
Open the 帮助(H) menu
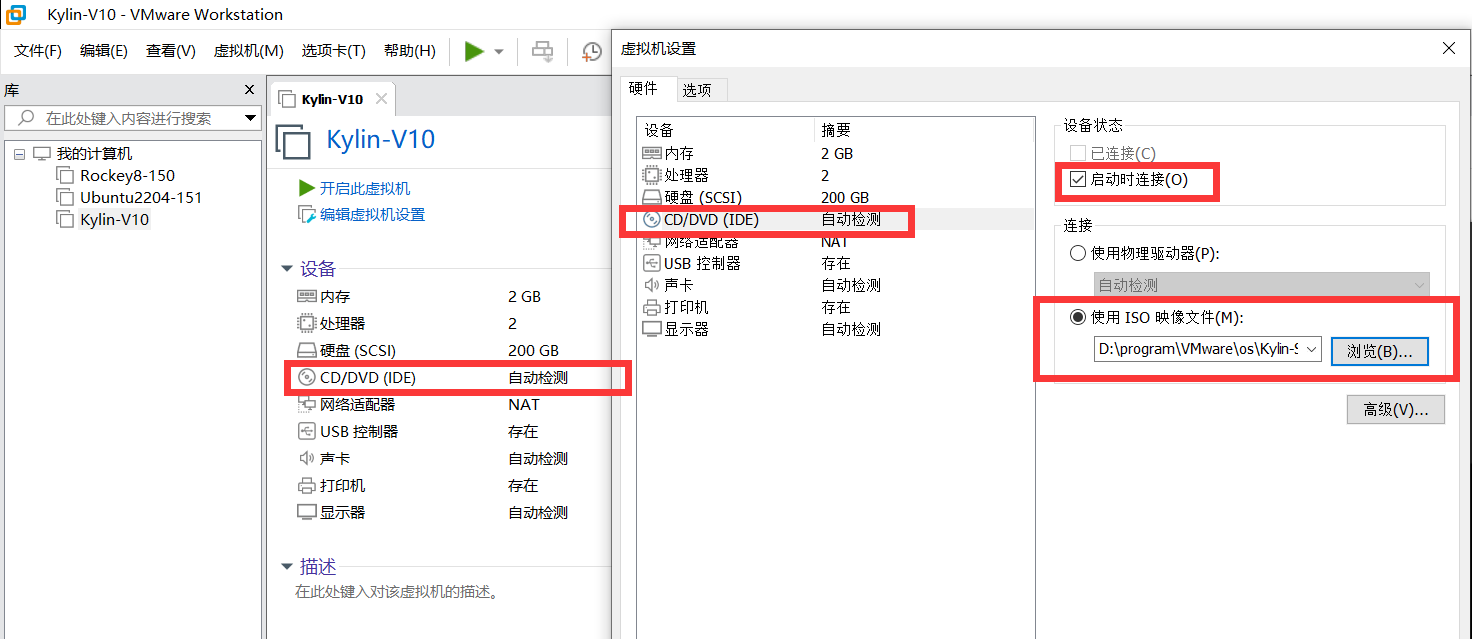point(410,51)
